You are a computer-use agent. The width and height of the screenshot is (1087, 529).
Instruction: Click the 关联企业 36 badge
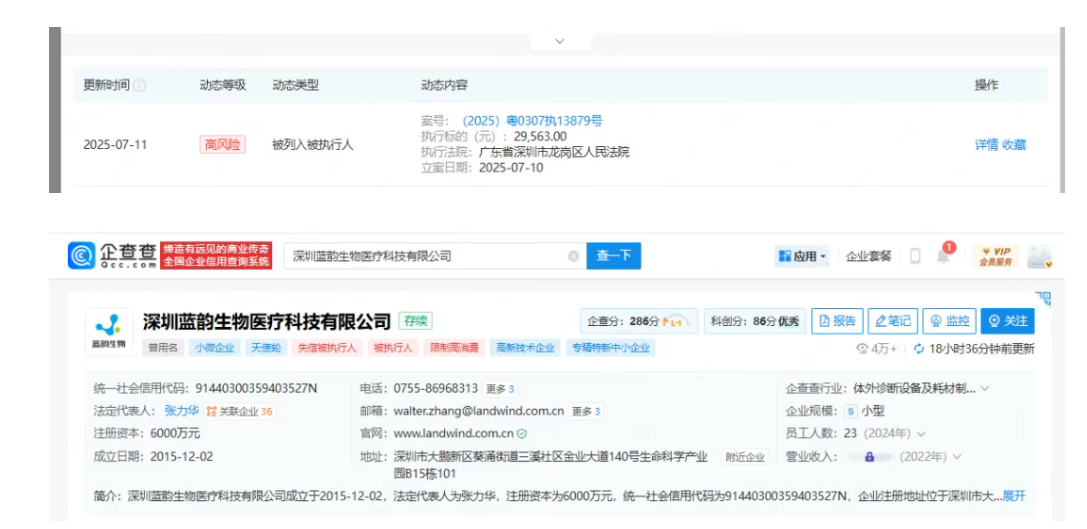[x=240, y=411]
